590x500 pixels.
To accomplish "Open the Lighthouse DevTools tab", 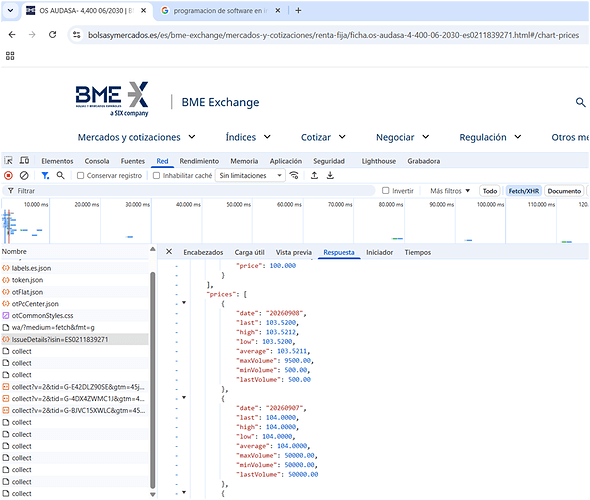I will pyautogui.click(x=379, y=161).
